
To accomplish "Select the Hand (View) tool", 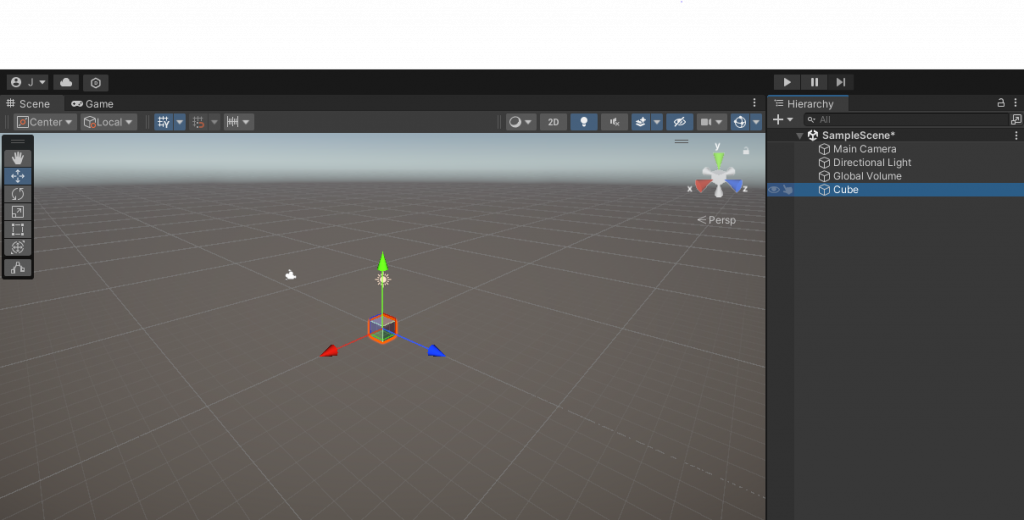I will click(18, 158).
